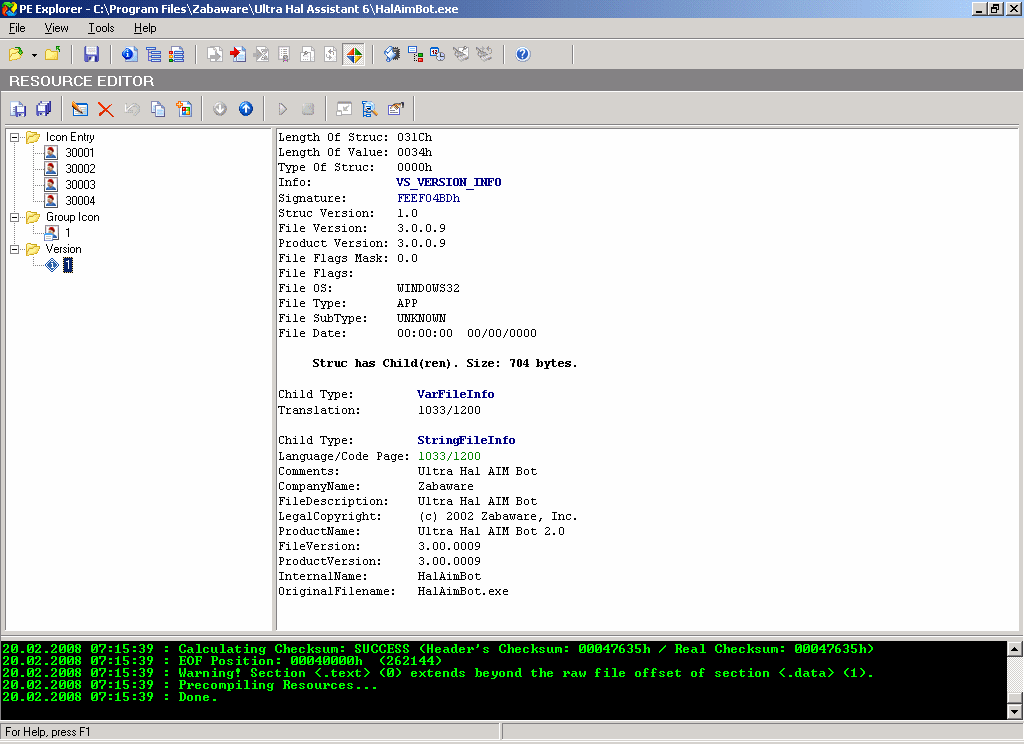This screenshot has height=744, width=1024.
Task: Click the Save All Resources double-floppy icon
Action: pyautogui.click(x=44, y=109)
